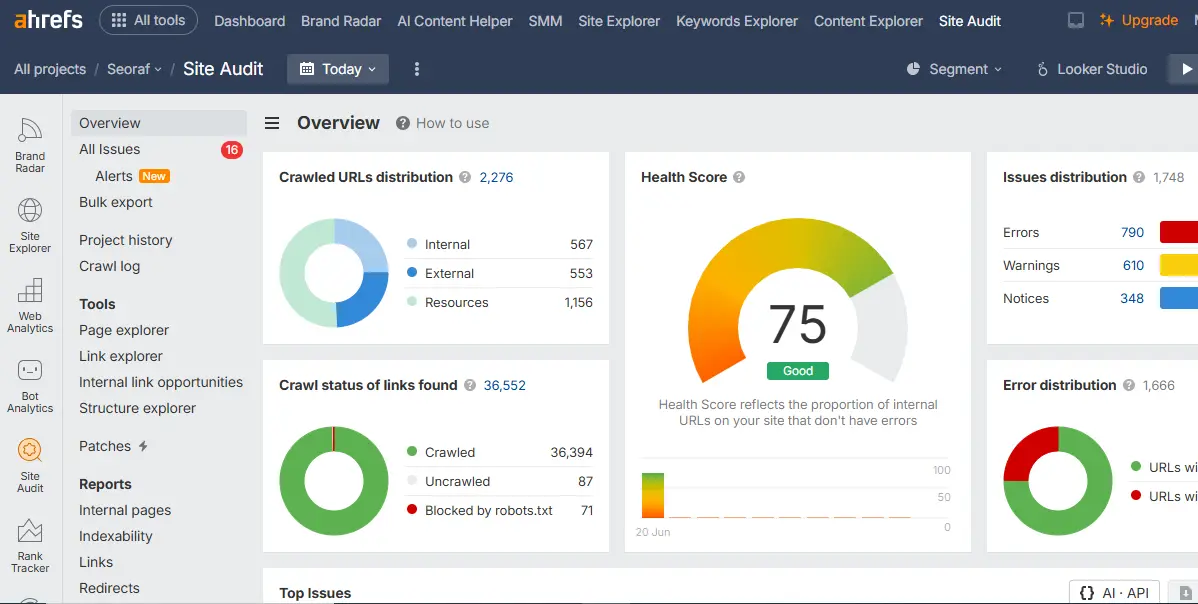Viewport: 1198px width, 604px height.
Task: Open Redirects report
Action: click(109, 588)
